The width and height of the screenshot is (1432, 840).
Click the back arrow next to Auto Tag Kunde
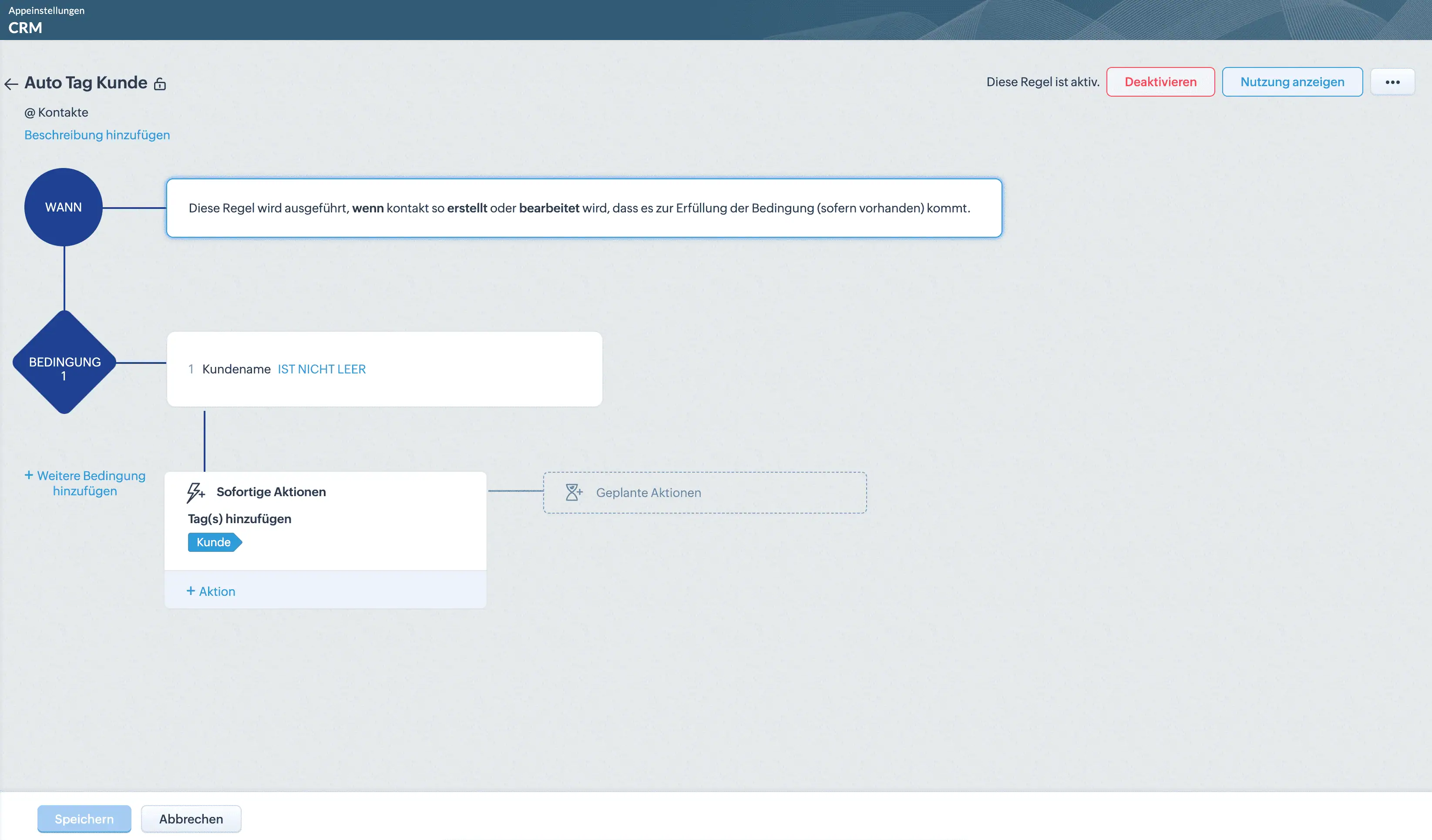coord(11,84)
